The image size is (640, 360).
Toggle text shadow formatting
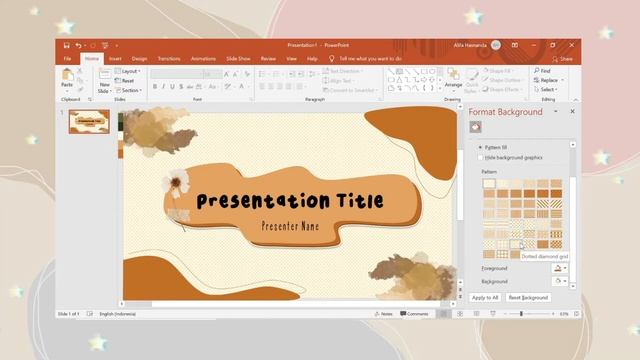(x=181, y=87)
